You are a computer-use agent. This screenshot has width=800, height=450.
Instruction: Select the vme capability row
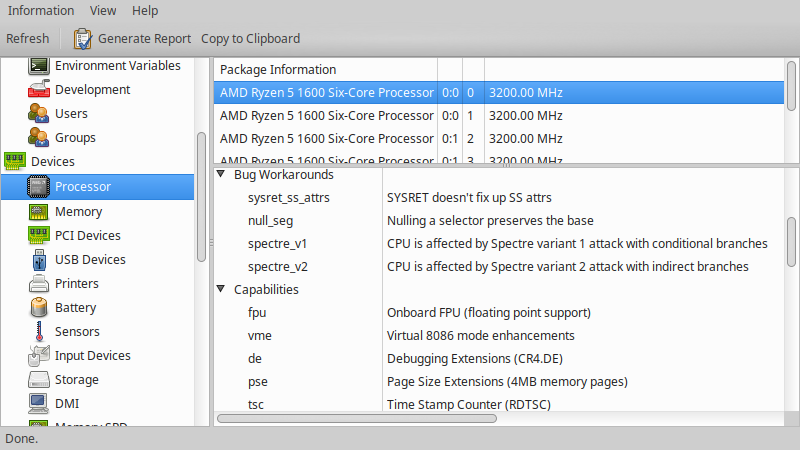coord(499,335)
